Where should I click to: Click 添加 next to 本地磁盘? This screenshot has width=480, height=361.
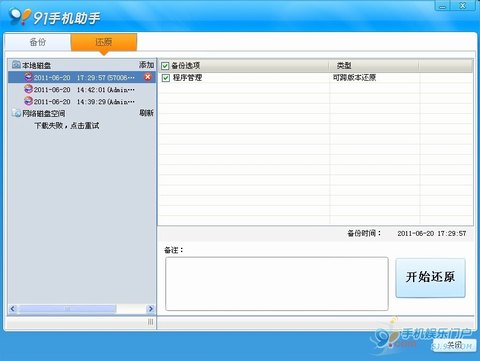(146, 65)
